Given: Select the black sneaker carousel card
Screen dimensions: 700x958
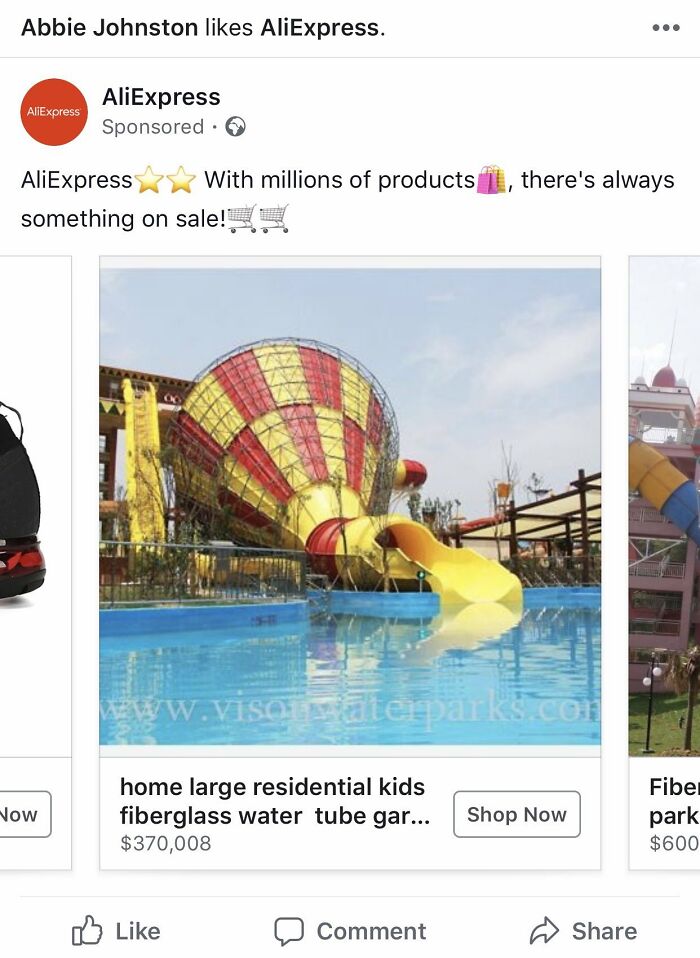Looking at the screenshot, I should click(x=35, y=562).
